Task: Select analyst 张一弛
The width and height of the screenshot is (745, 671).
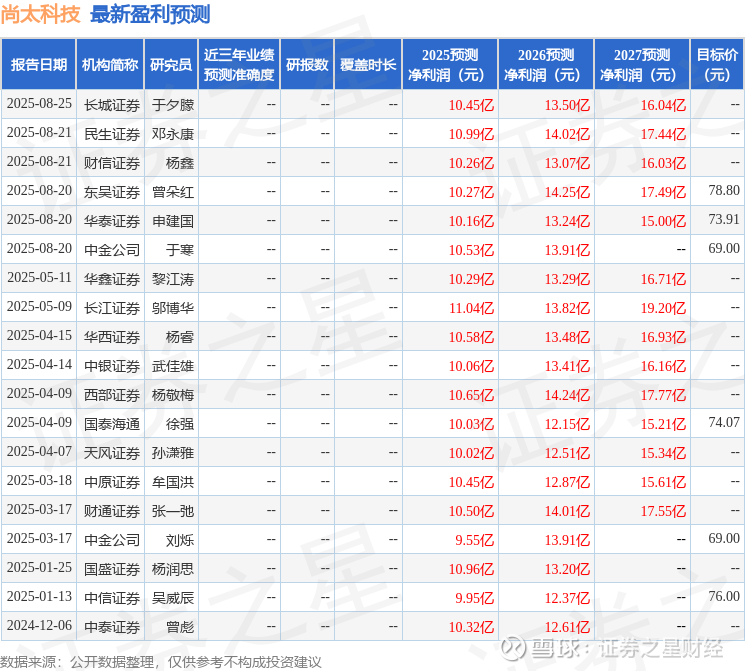Action: point(173,511)
